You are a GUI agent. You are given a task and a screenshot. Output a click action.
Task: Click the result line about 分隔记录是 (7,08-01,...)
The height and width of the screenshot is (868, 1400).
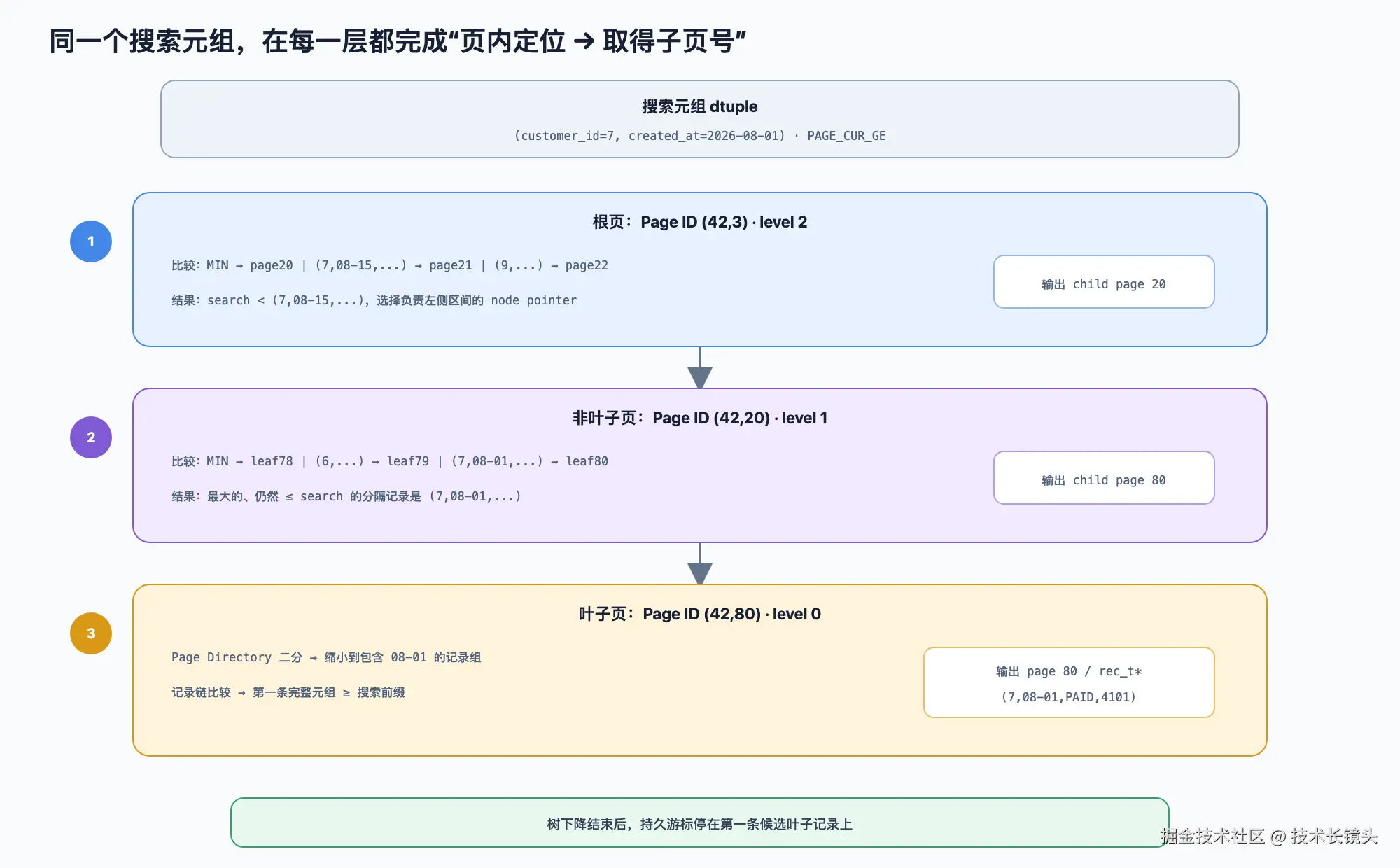pyautogui.click(x=346, y=496)
